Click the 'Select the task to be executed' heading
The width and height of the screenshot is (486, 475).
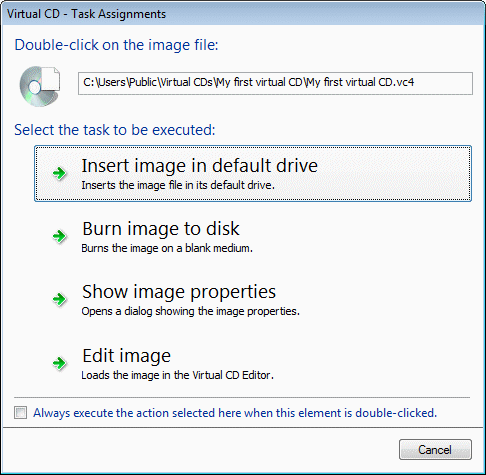pyautogui.click(x=115, y=130)
